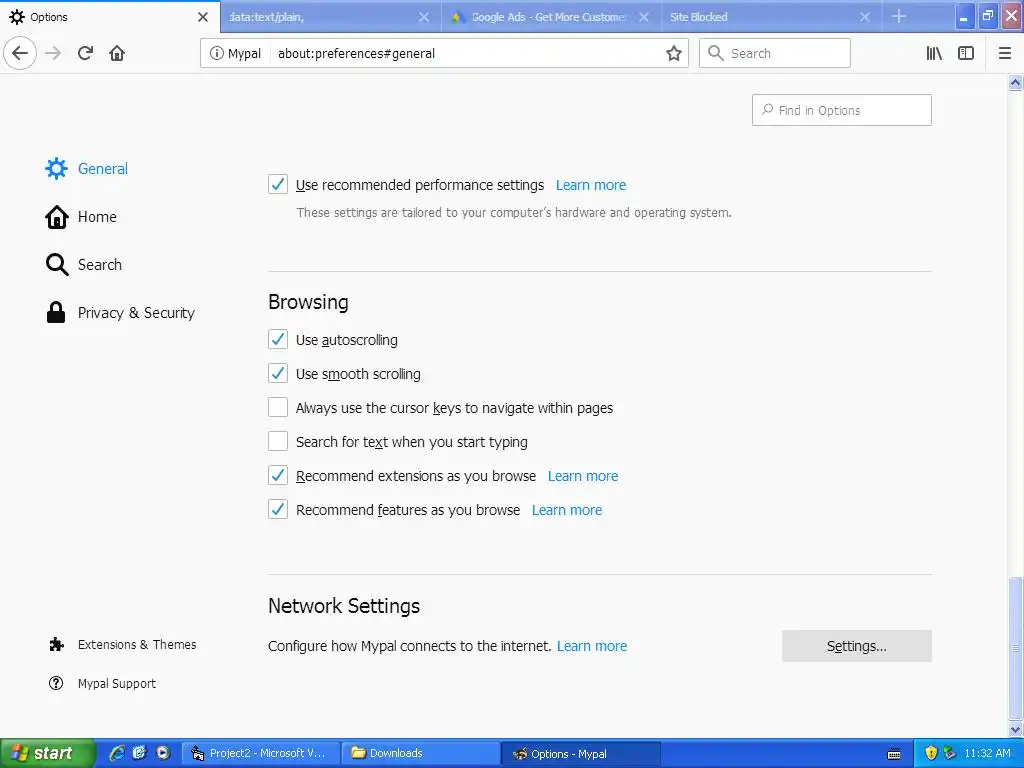Select the General category gear icon

coord(56,168)
